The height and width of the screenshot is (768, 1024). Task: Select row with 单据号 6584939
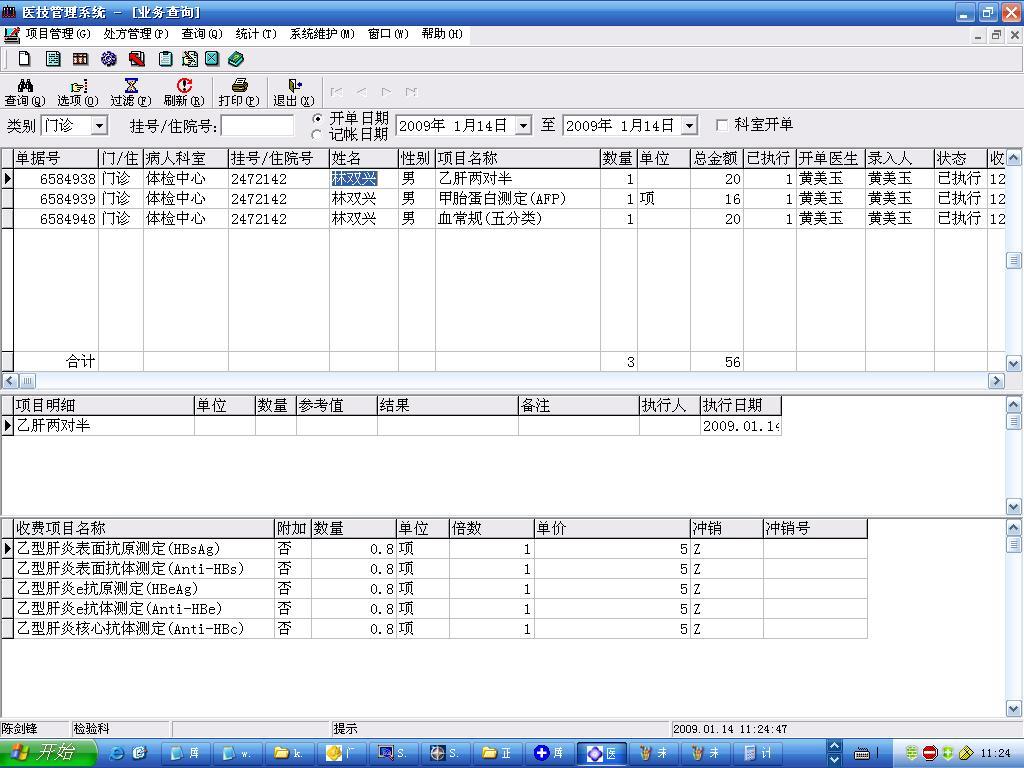[503, 199]
